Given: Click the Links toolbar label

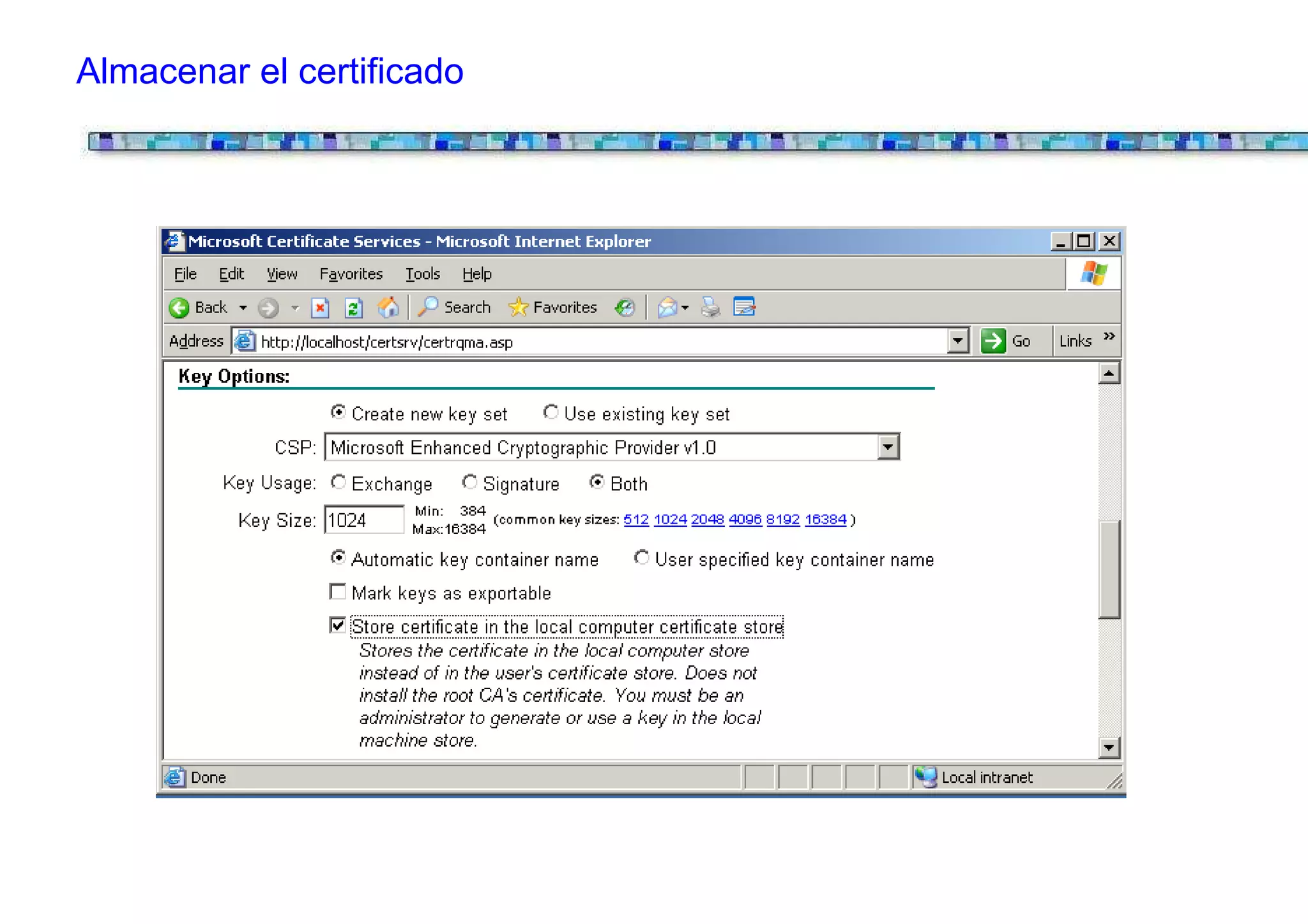Looking at the screenshot, I should pyautogui.click(x=1075, y=341).
